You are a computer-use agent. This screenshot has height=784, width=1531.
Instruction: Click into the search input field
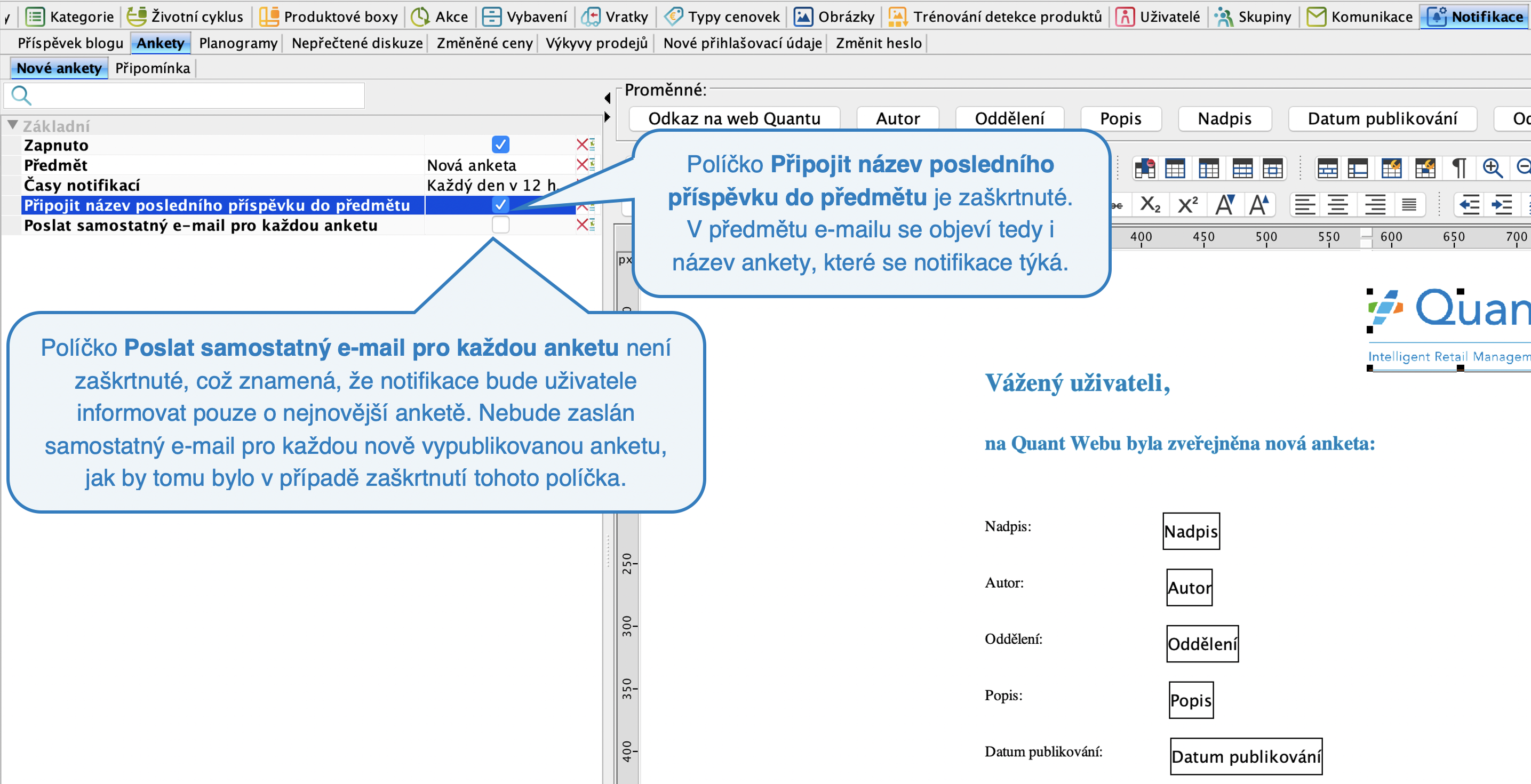(184, 95)
